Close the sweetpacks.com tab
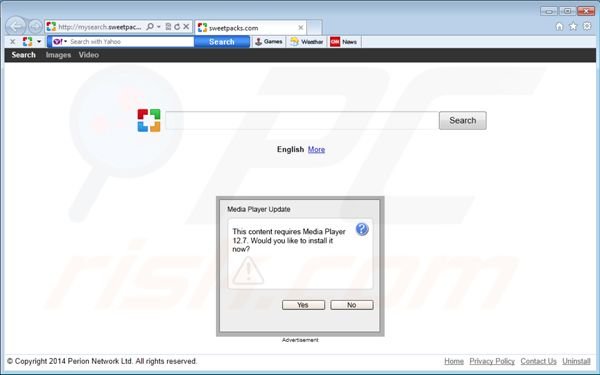Viewport: 600px width, 375px height. (x=300, y=28)
